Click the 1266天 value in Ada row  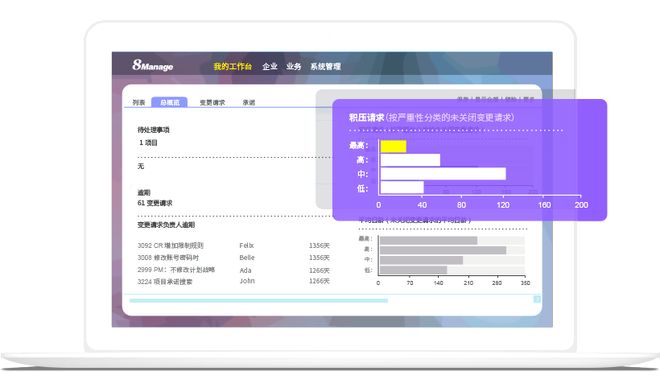click(319, 270)
